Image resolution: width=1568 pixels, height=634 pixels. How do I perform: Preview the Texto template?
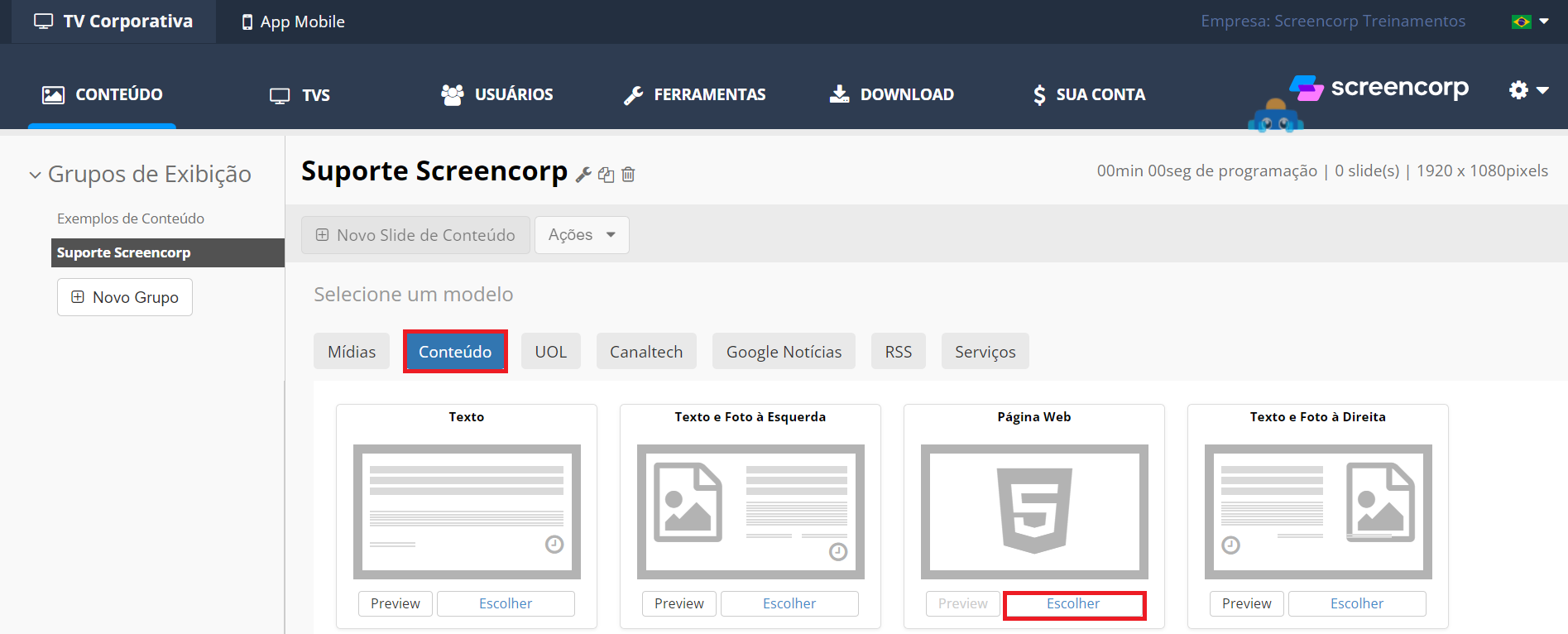pos(396,603)
